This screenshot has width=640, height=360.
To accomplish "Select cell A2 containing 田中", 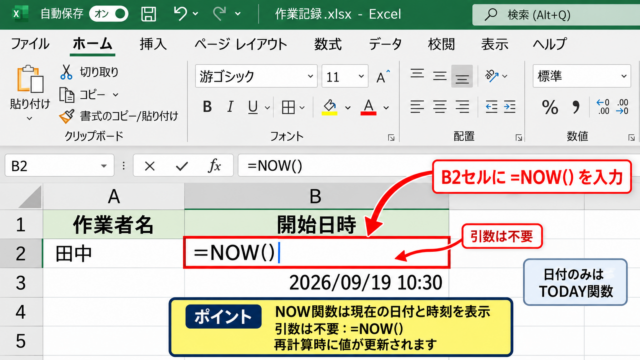I will [x=113, y=253].
